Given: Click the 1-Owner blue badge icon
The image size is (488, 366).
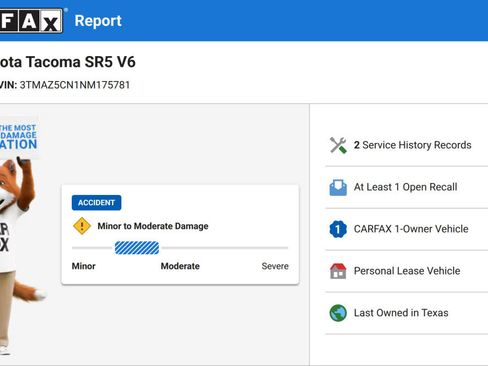Looking at the screenshot, I should click(338, 229).
